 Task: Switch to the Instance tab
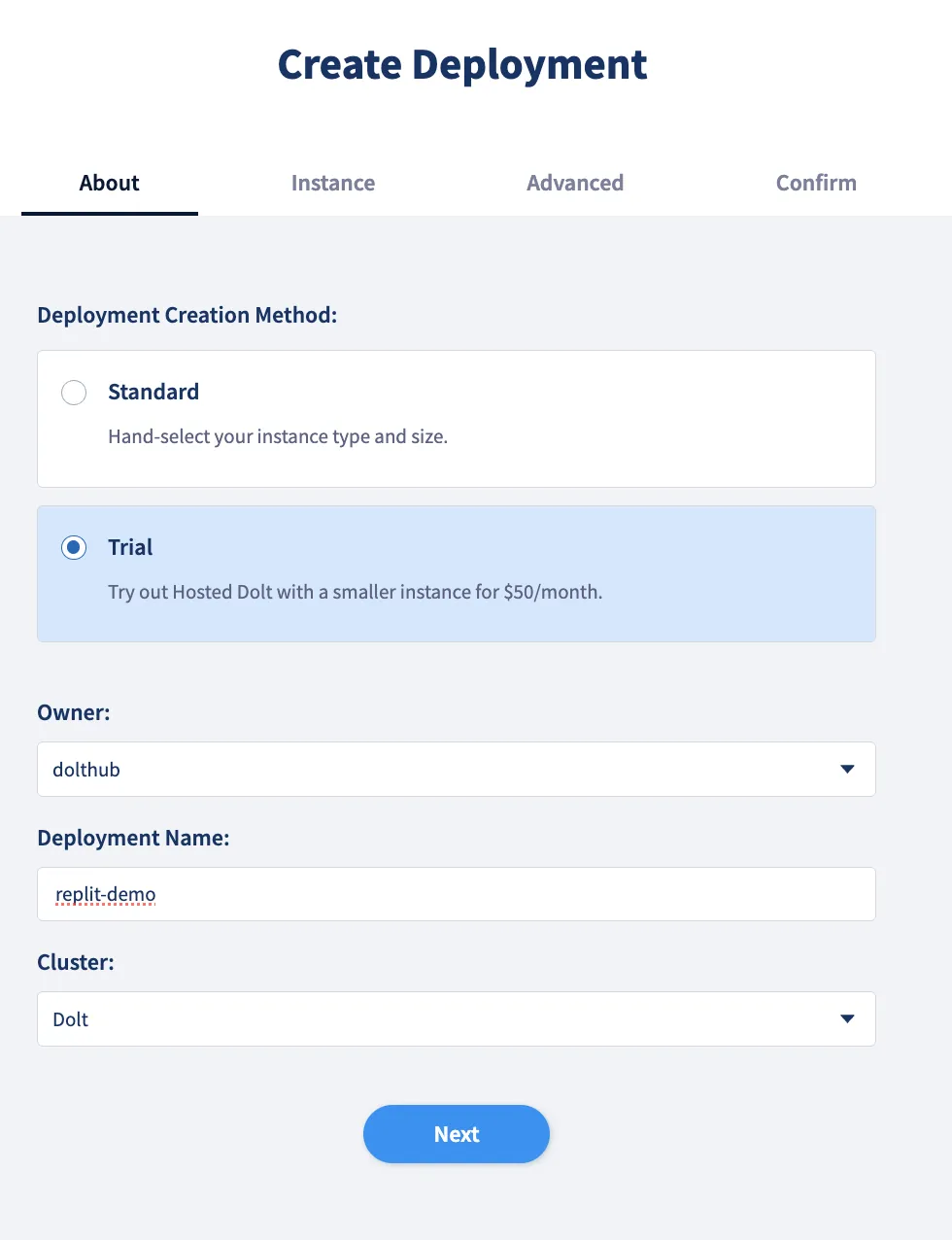pos(333,183)
